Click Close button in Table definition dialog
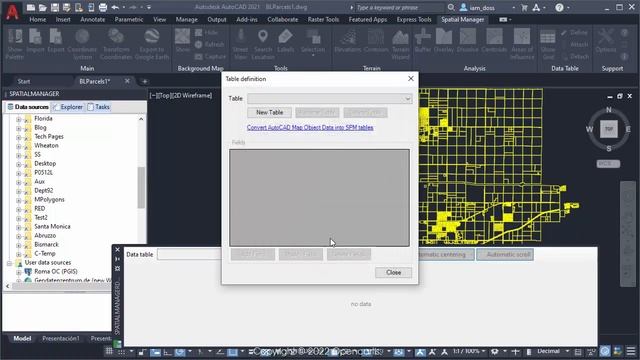 (393, 272)
